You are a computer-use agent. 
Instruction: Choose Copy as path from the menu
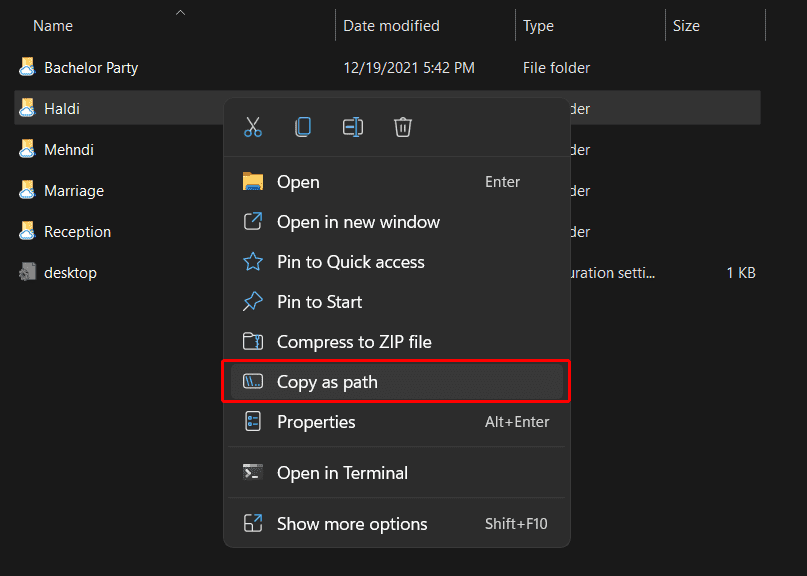tap(329, 381)
